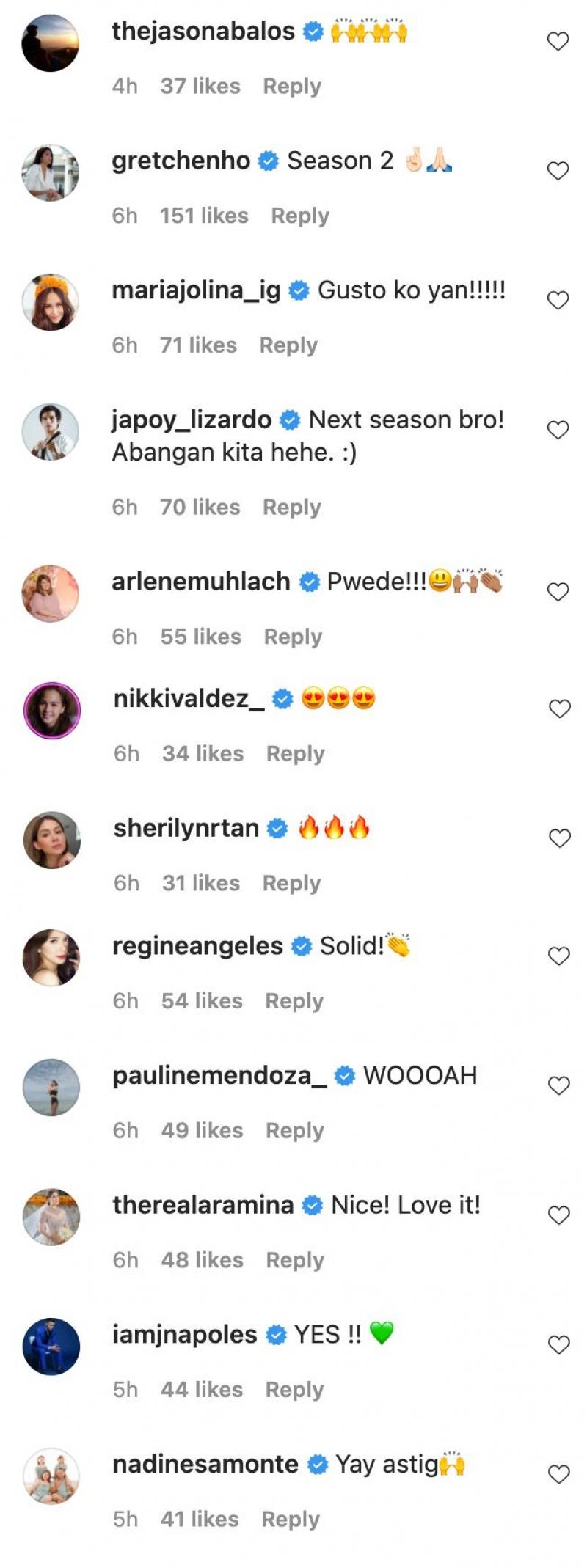Tap the heart on gretchenho's Season 2 comment
The height and width of the screenshot is (1568, 587).
tap(558, 171)
